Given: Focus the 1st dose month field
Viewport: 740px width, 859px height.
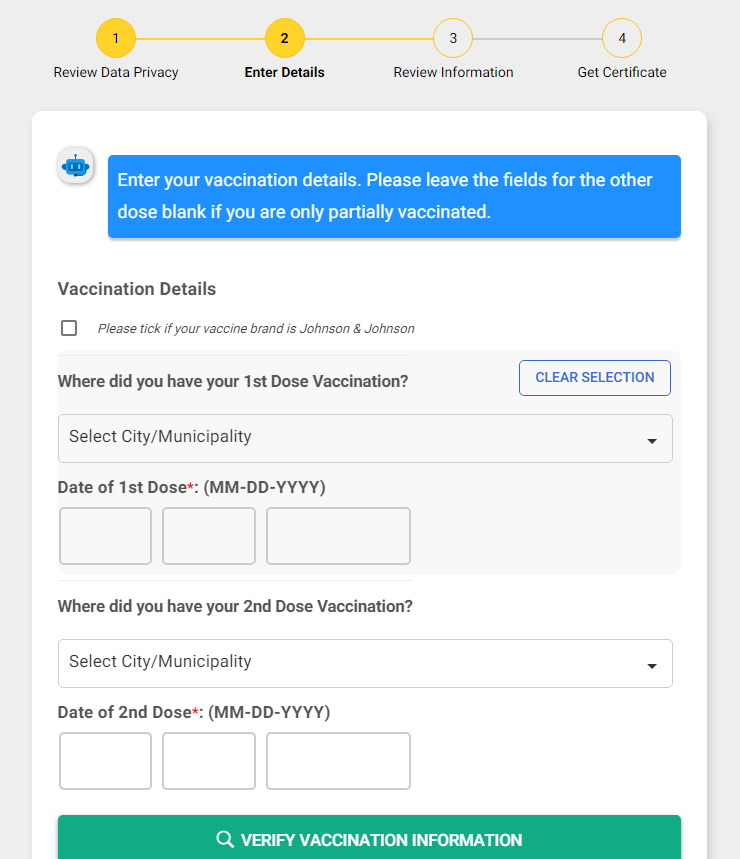Looking at the screenshot, I should [x=105, y=536].
